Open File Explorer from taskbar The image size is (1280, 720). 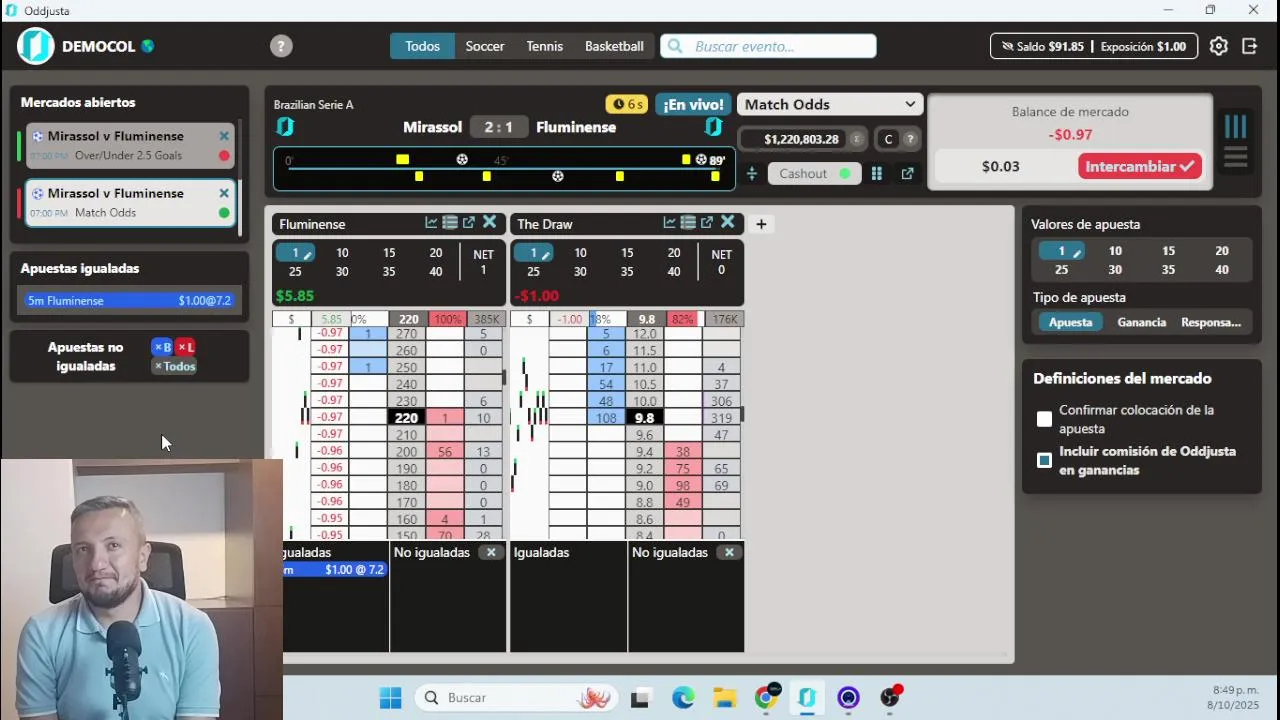tap(724, 698)
